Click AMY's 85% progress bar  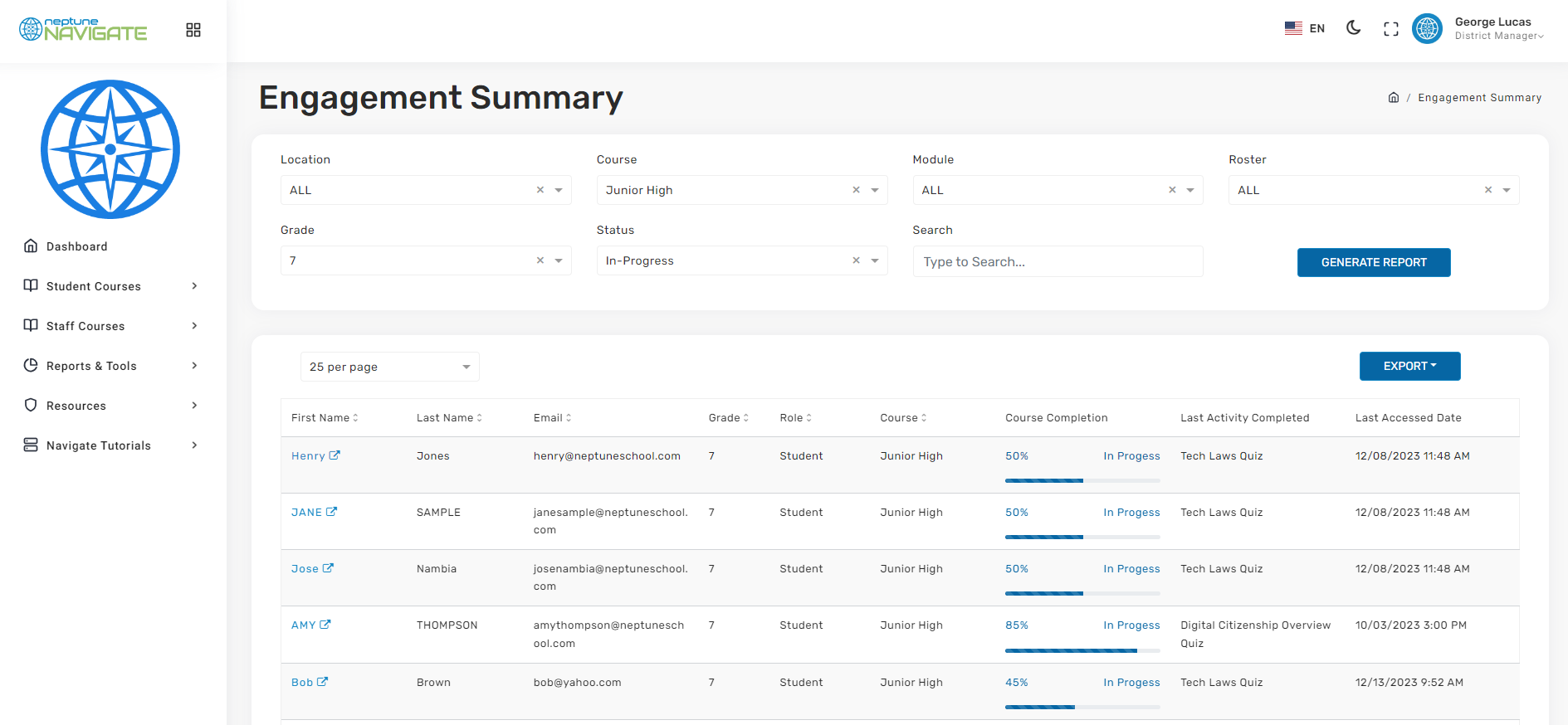pyautogui.click(x=1082, y=650)
